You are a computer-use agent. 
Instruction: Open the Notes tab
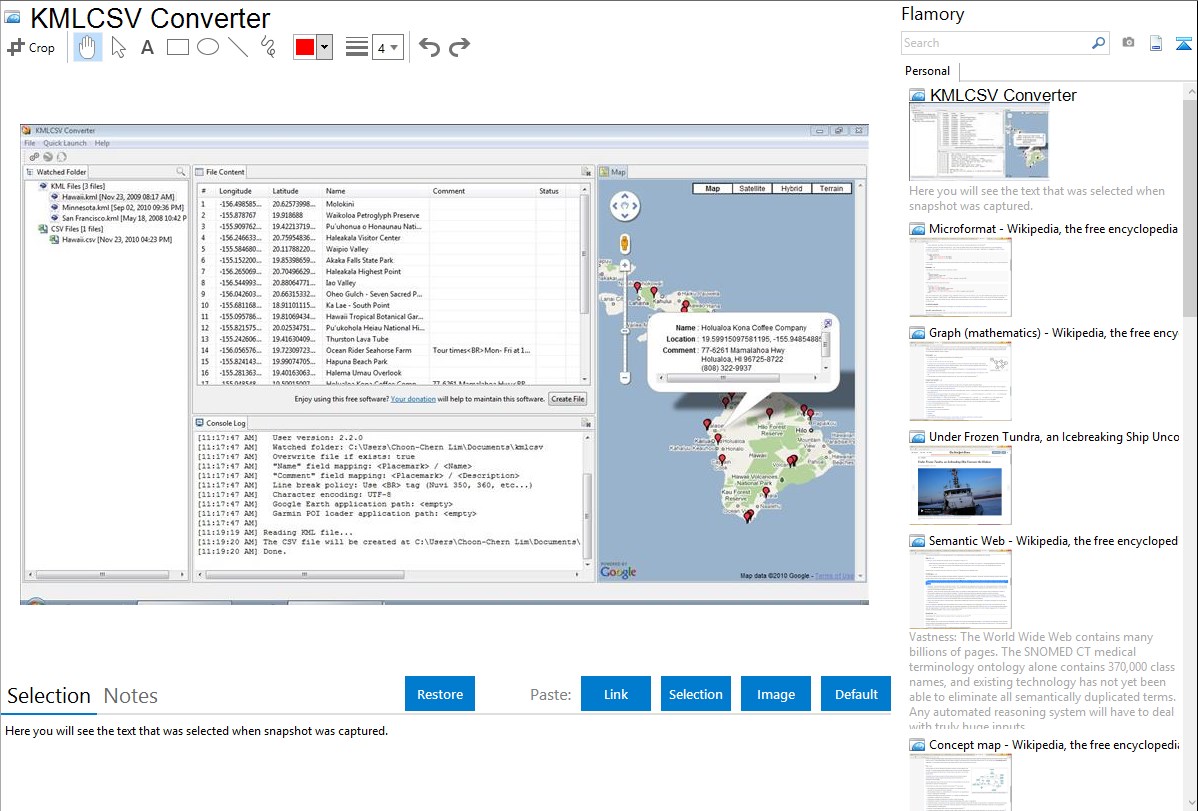pos(131,696)
